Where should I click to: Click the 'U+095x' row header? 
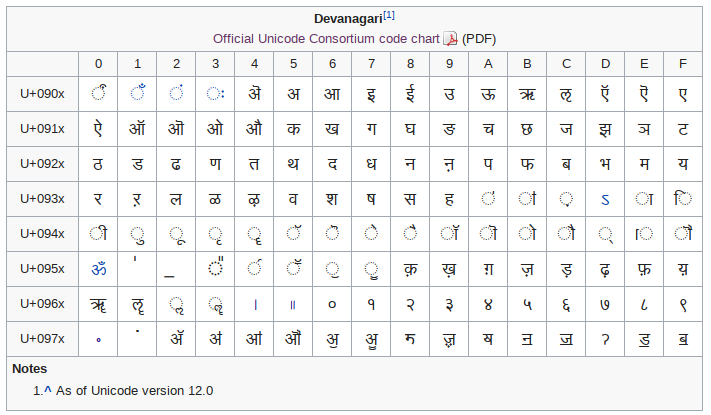pos(42,269)
